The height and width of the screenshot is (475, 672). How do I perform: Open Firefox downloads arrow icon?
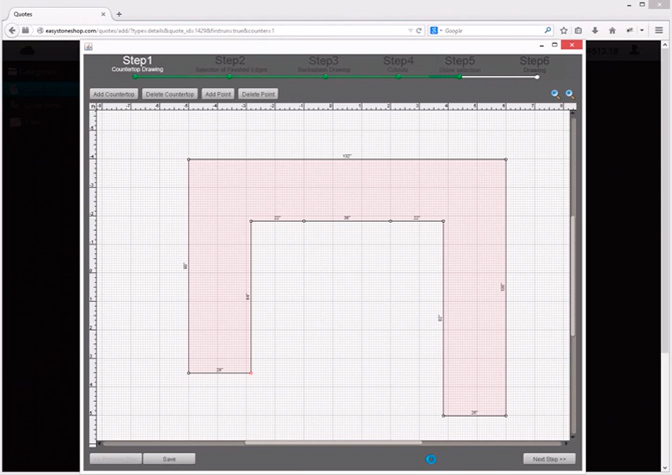click(596, 30)
